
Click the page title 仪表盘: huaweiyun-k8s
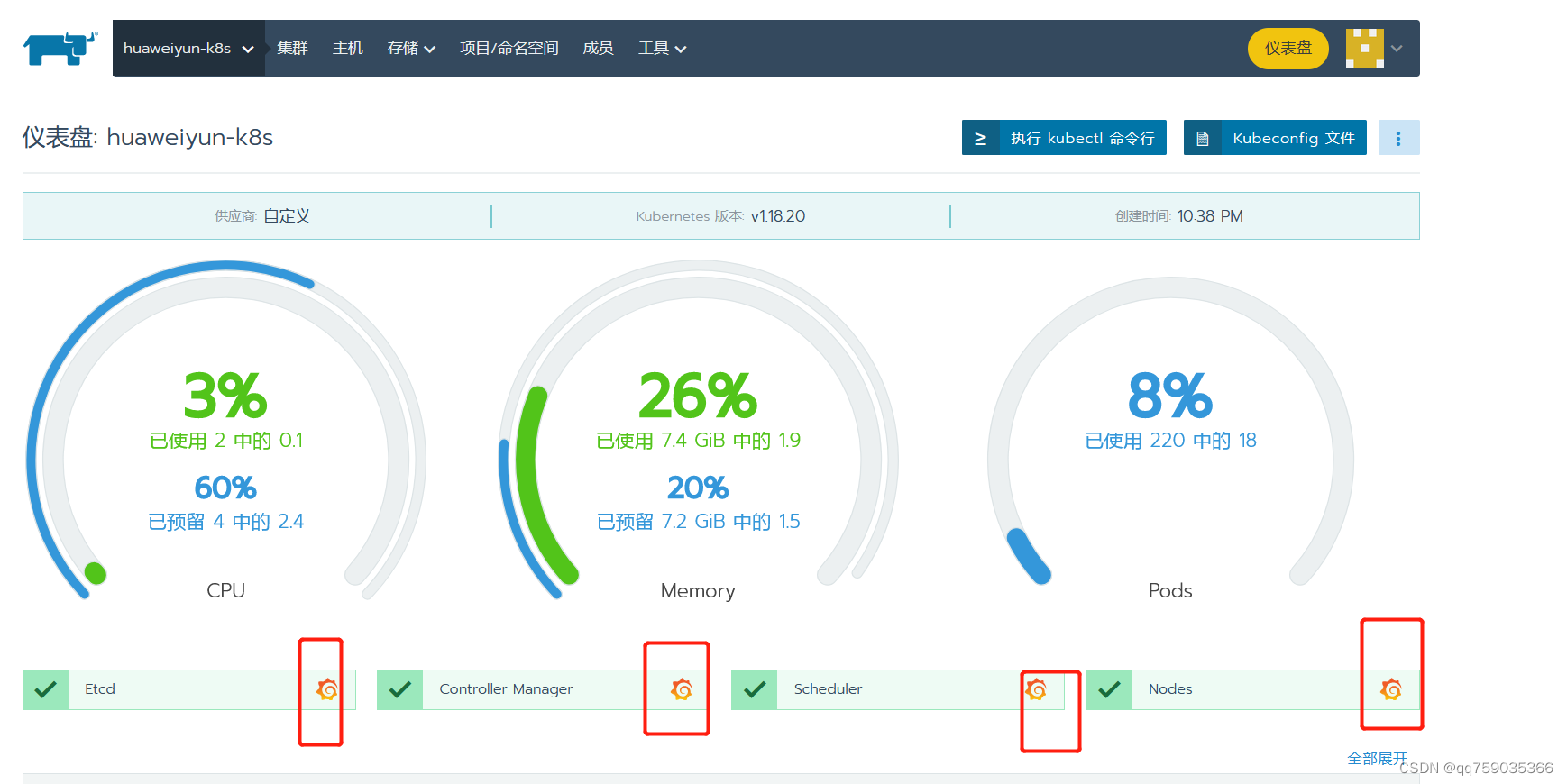click(x=148, y=137)
